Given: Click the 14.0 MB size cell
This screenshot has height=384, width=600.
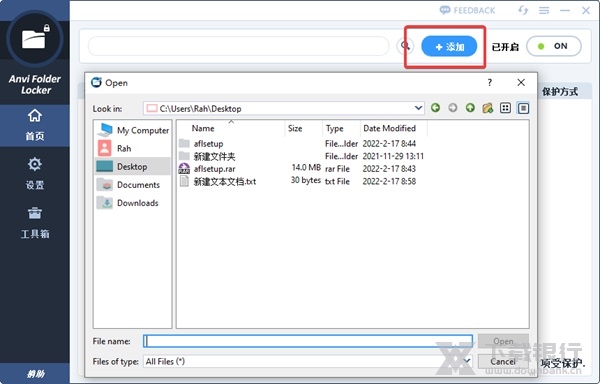Looking at the screenshot, I should tap(306, 168).
